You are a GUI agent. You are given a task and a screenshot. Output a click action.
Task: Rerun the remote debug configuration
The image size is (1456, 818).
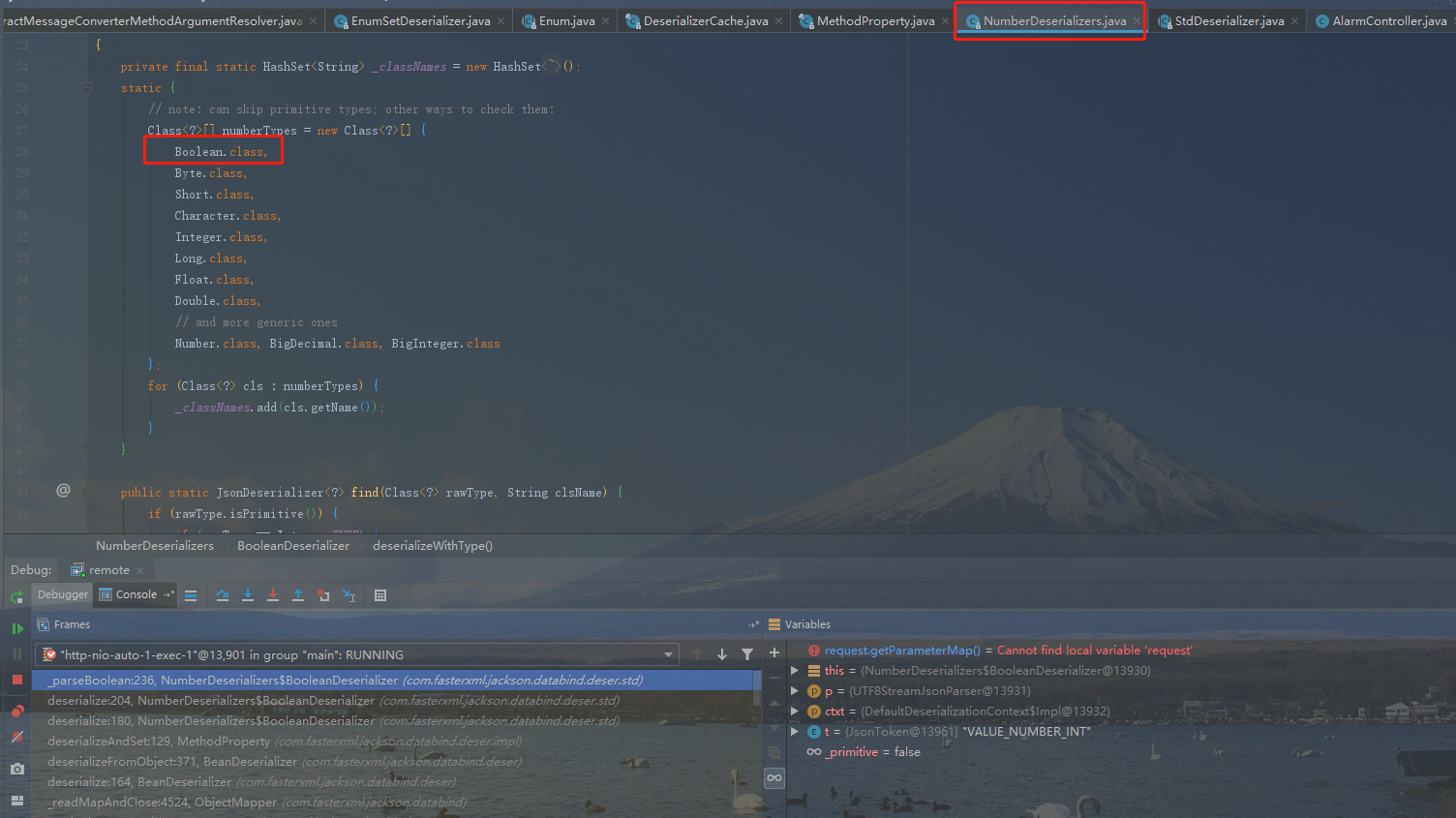point(16,596)
